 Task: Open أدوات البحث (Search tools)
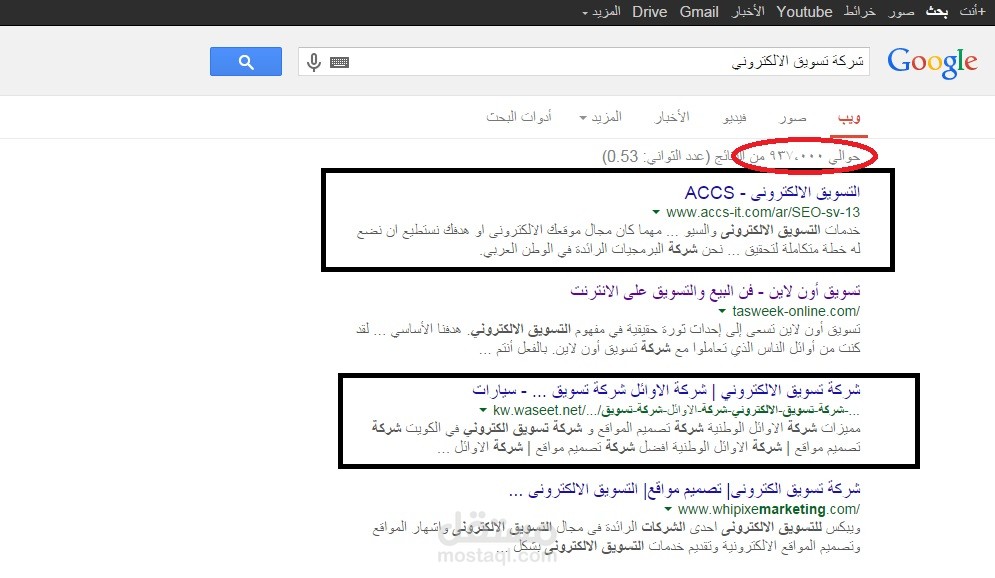[518, 117]
